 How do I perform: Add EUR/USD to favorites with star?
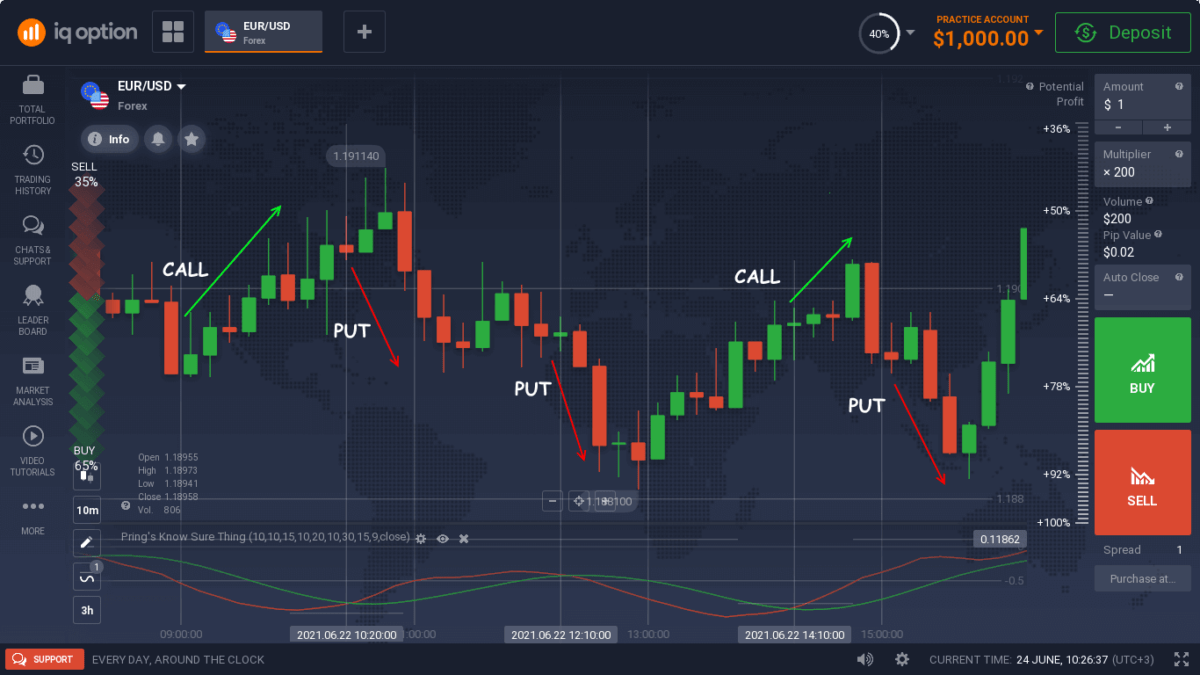click(191, 139)
